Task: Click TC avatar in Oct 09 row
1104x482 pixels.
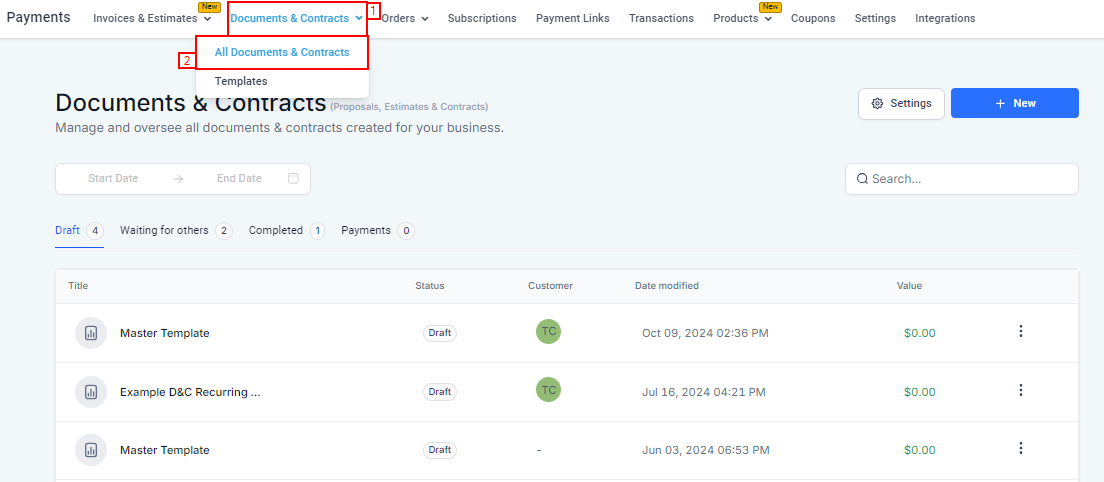Action: pos(548,331)
